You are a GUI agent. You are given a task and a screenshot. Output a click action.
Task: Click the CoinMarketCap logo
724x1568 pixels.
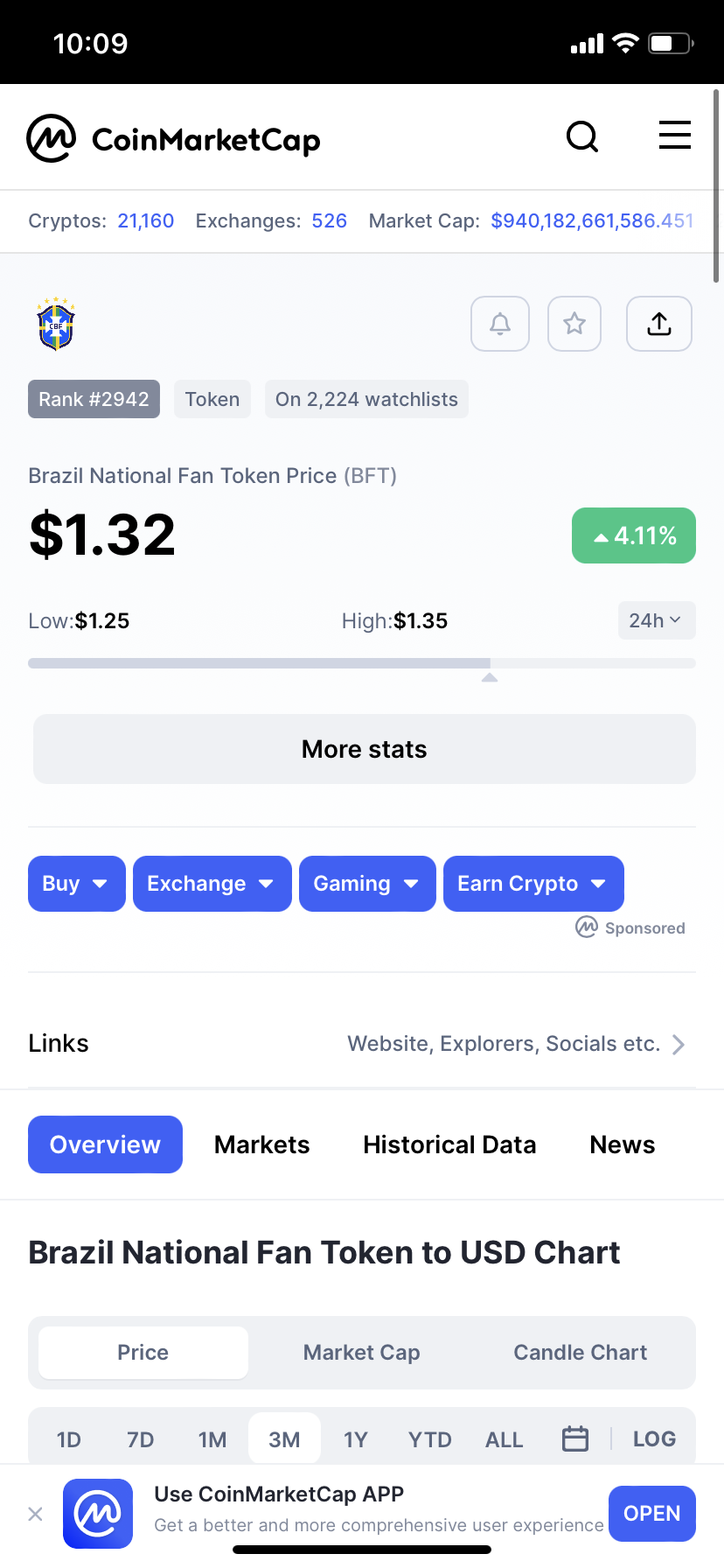click(x=173, y=138)
